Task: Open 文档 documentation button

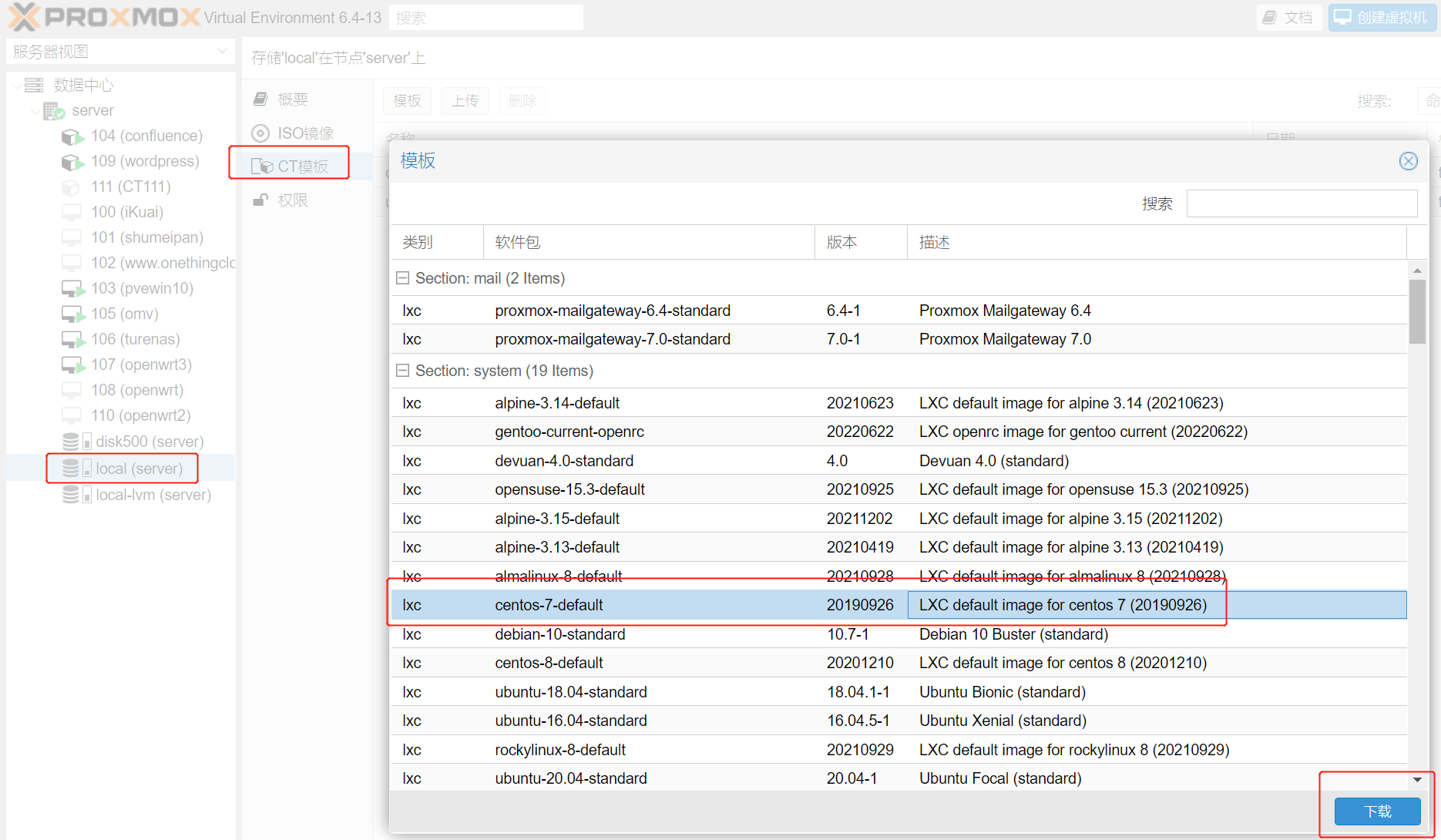Action: (1288, 17)
